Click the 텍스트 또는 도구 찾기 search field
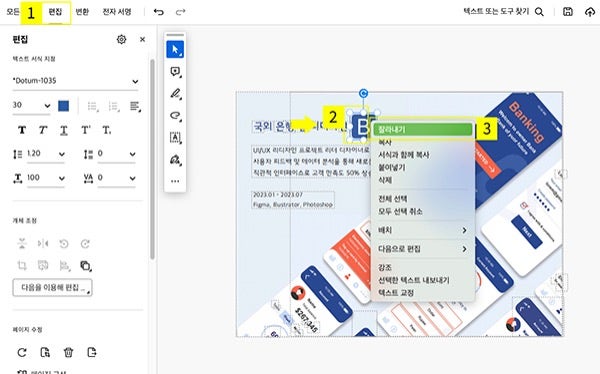Screen dimensions: 600x374 [x=496, y=11]
